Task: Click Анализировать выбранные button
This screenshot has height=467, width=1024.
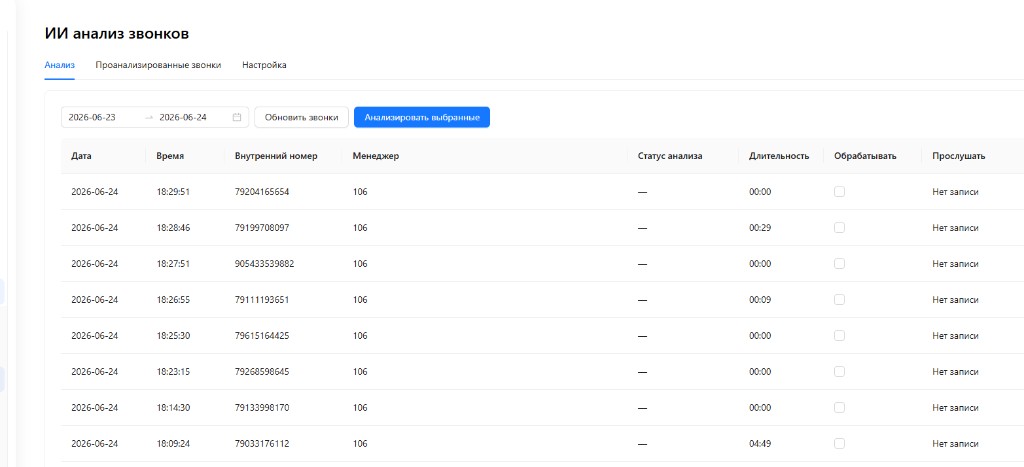Action: pyautogui.click(x=422, y=118)
